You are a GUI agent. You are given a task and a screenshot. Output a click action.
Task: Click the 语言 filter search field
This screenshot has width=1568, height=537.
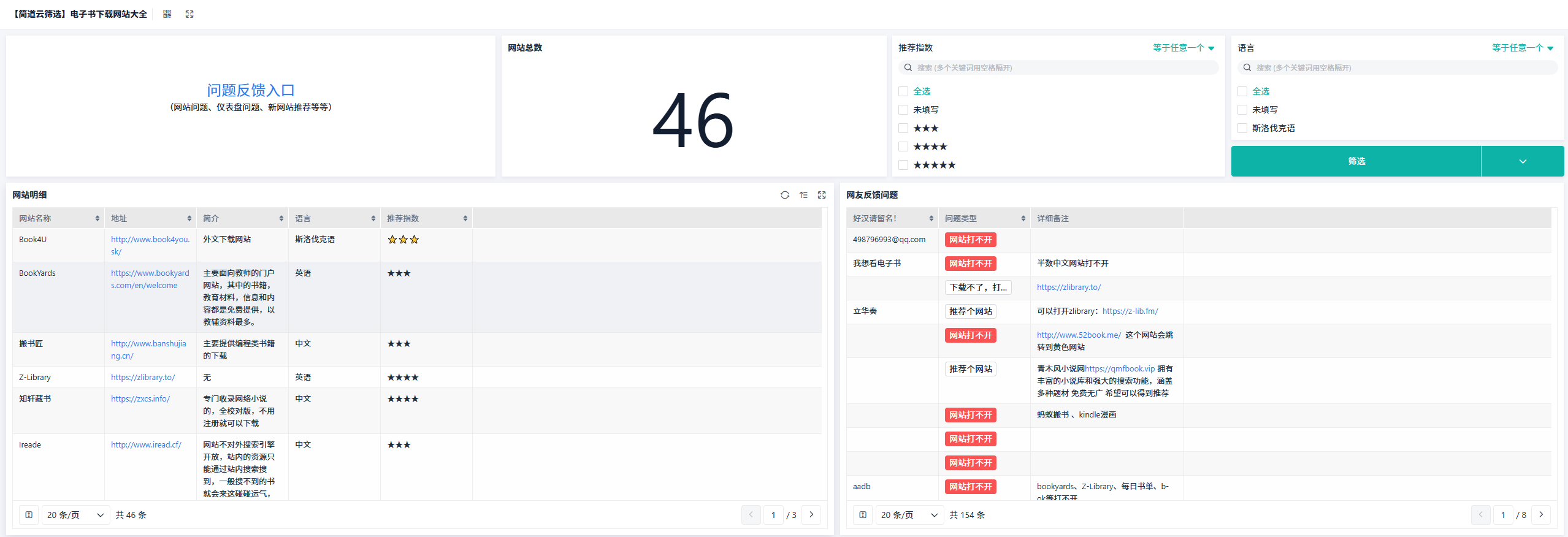tap(1398, 68)
